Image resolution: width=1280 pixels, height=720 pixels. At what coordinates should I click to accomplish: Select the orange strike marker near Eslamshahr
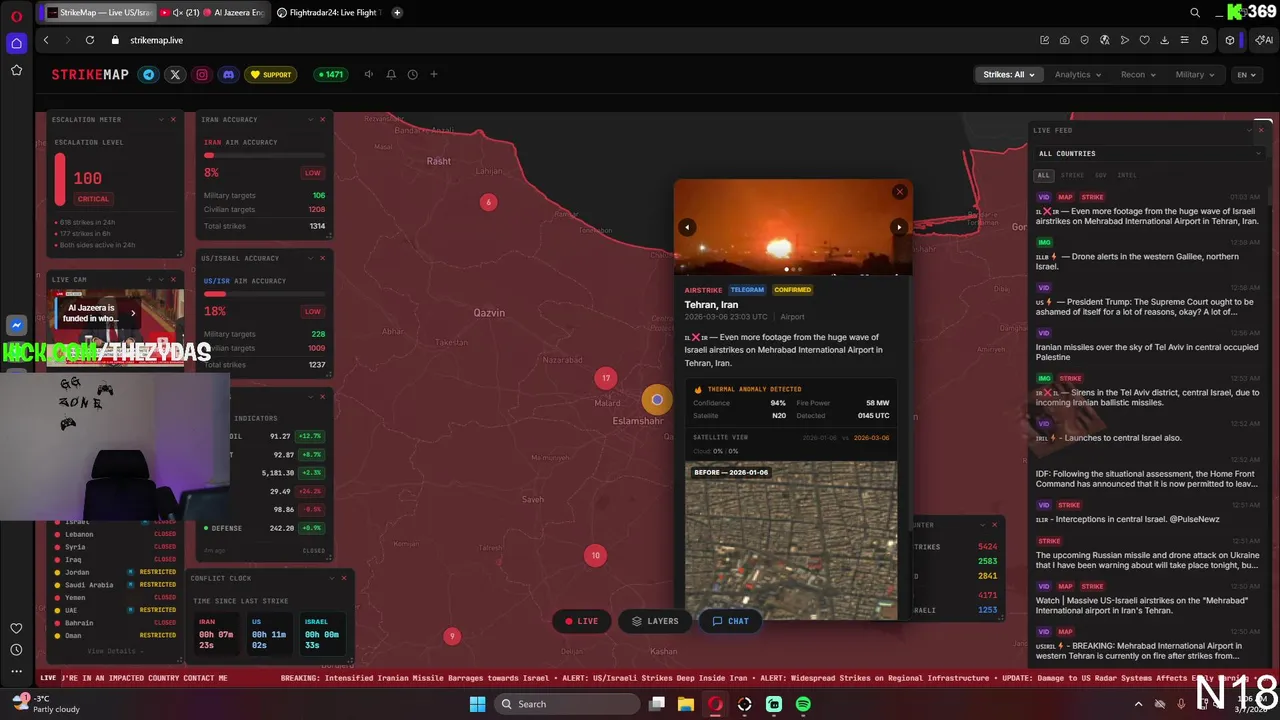click(657, 400)
